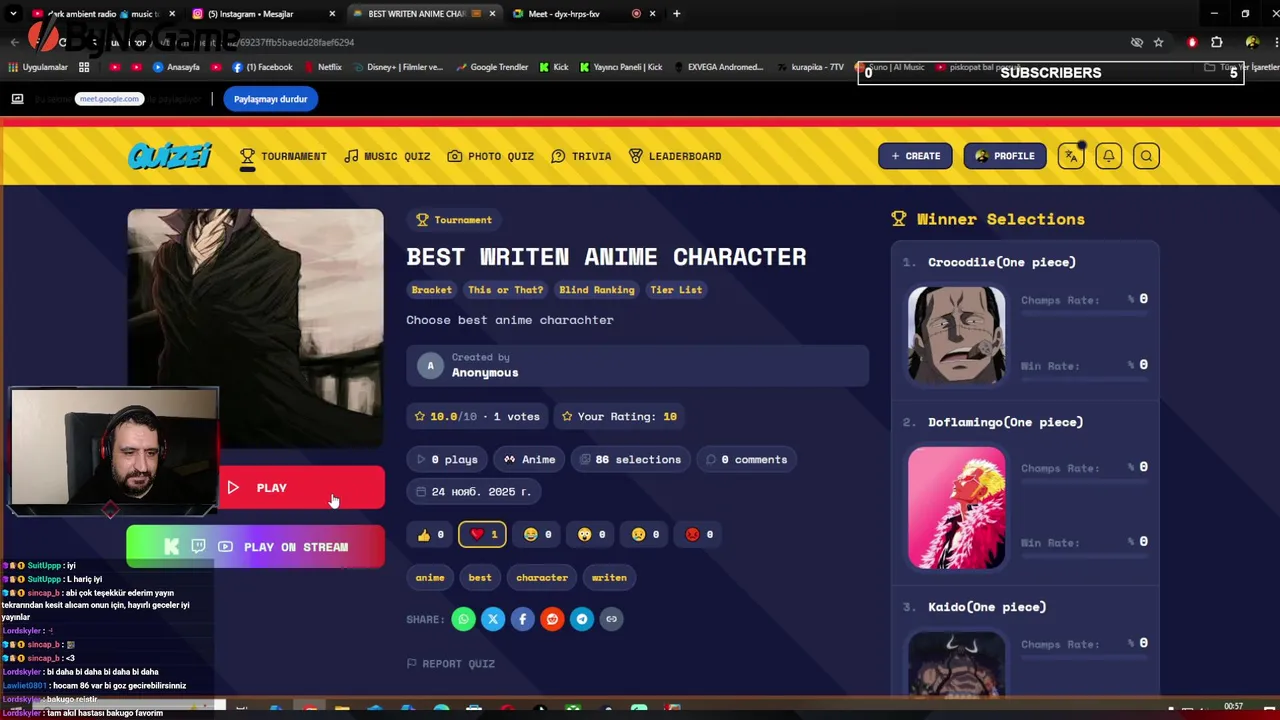Click the date chip 24 нояб. 2025 г.
Viewport: 1280px width, 720px height.
(473, 492)
